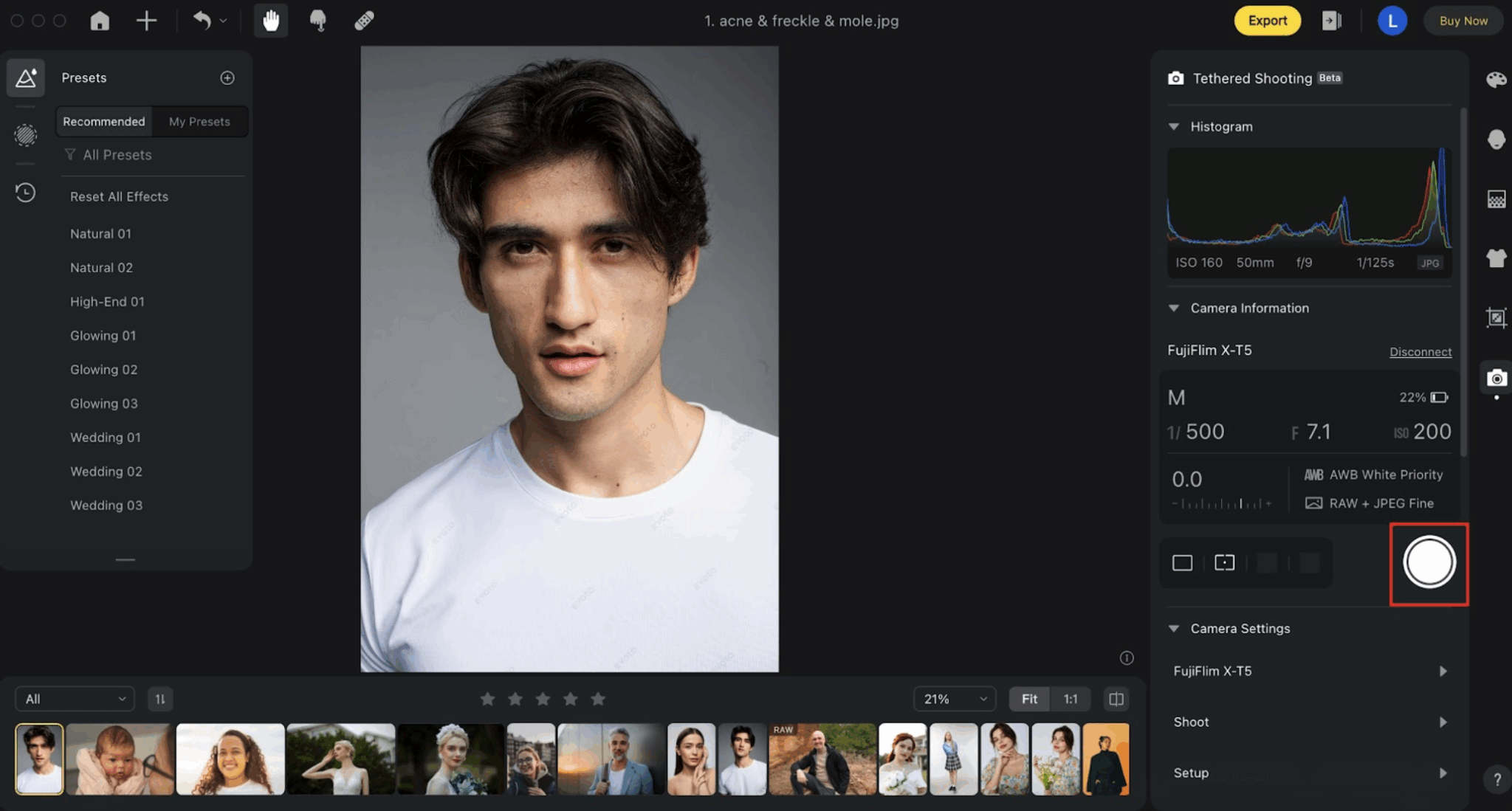Select the RAW photo thumbnail in the filmstrip

point(822,759)
